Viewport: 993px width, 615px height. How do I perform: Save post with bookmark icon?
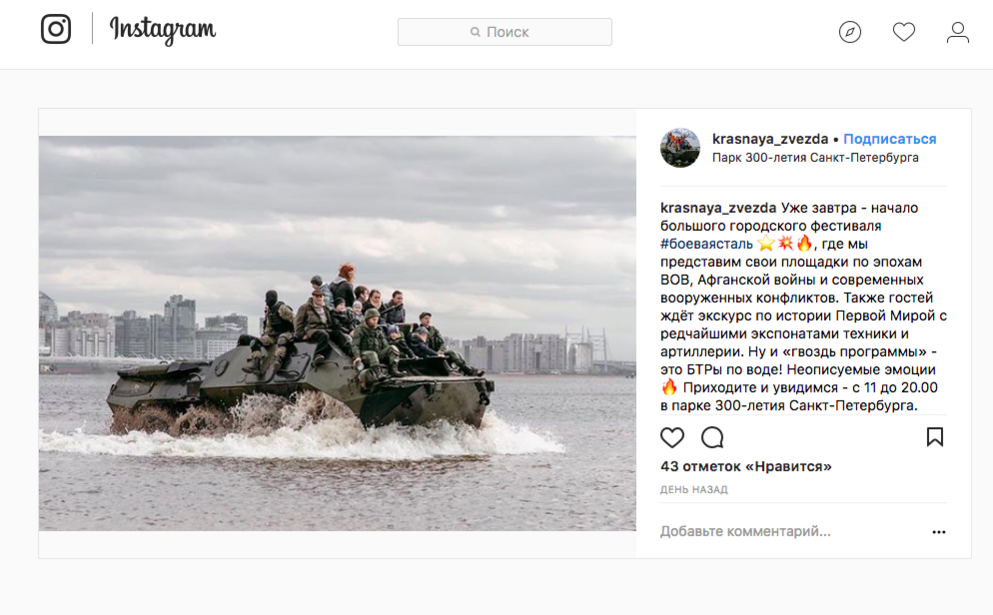pyautogui.click(x=935, y=436)
